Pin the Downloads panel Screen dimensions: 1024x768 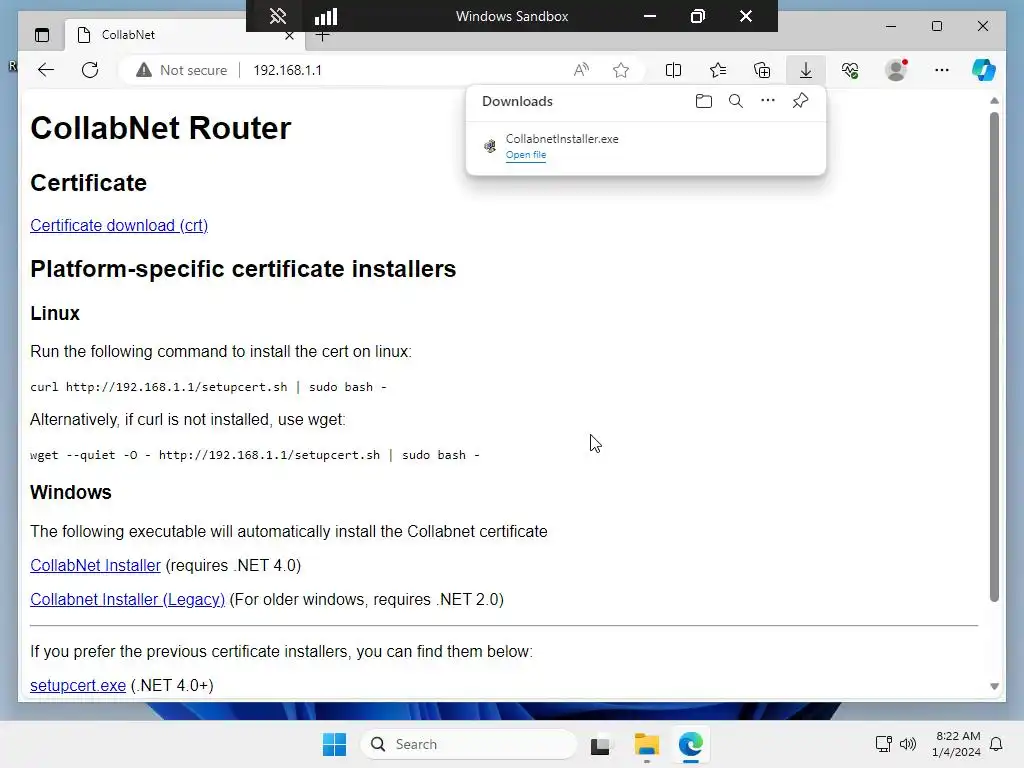click(800, 101)
